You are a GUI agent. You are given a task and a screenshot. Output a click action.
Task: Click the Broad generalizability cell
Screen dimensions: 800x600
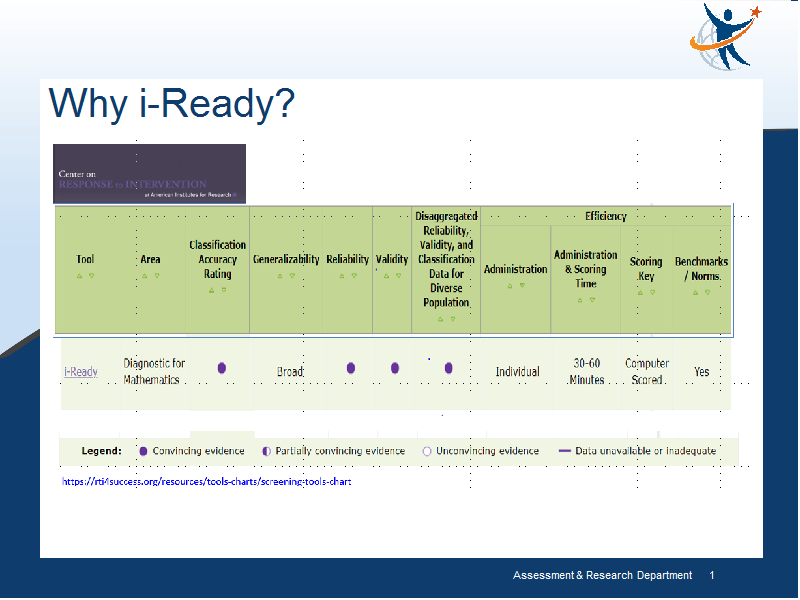coord(290,372)
